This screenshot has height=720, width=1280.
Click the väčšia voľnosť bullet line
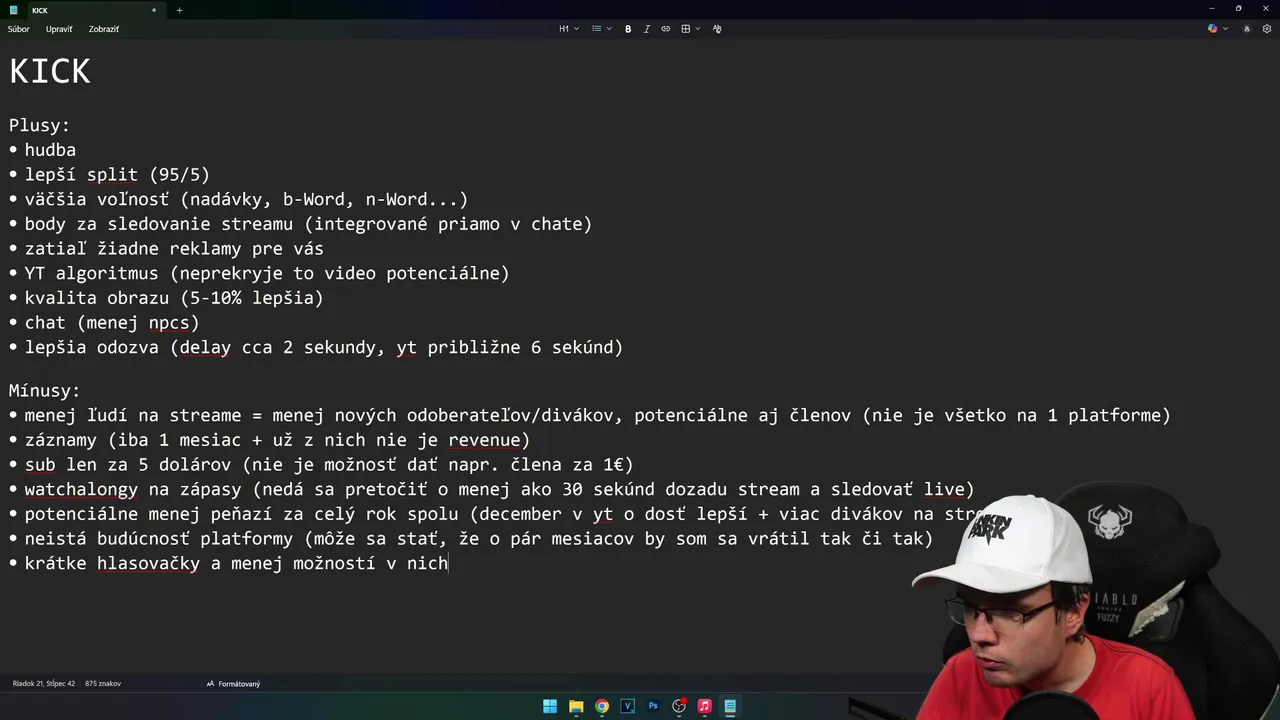[x=246, y=199]
